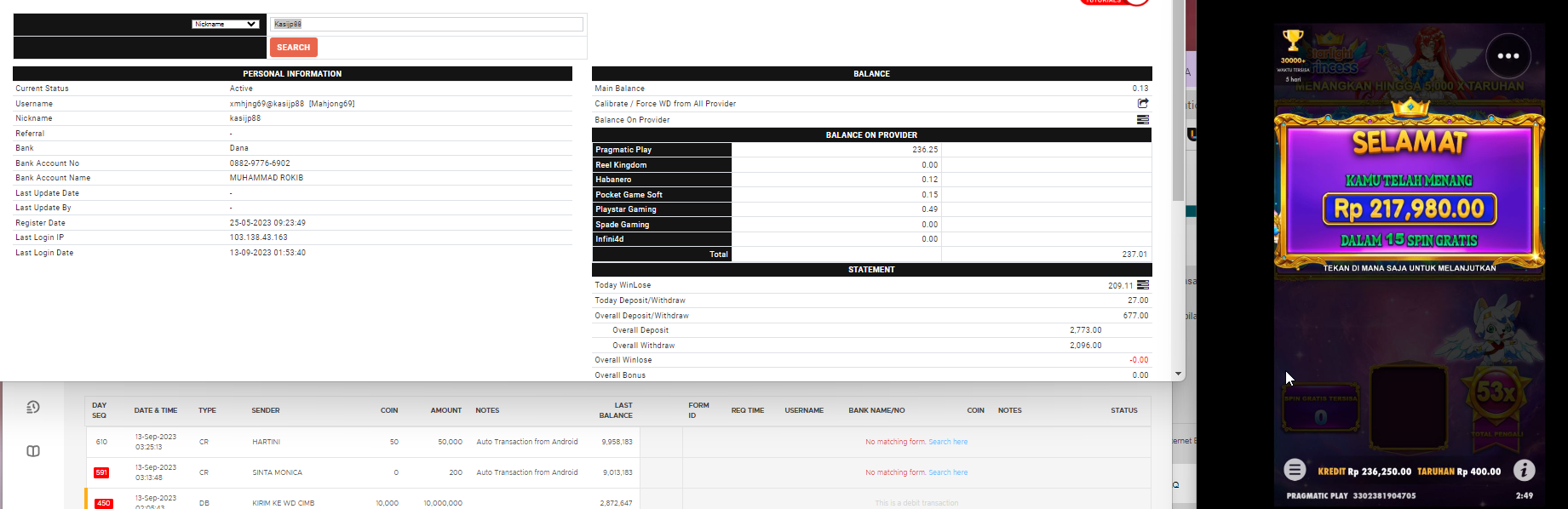
Task: Open the transaction history icon in left sidebar
Action: click(x=33, y=407)
